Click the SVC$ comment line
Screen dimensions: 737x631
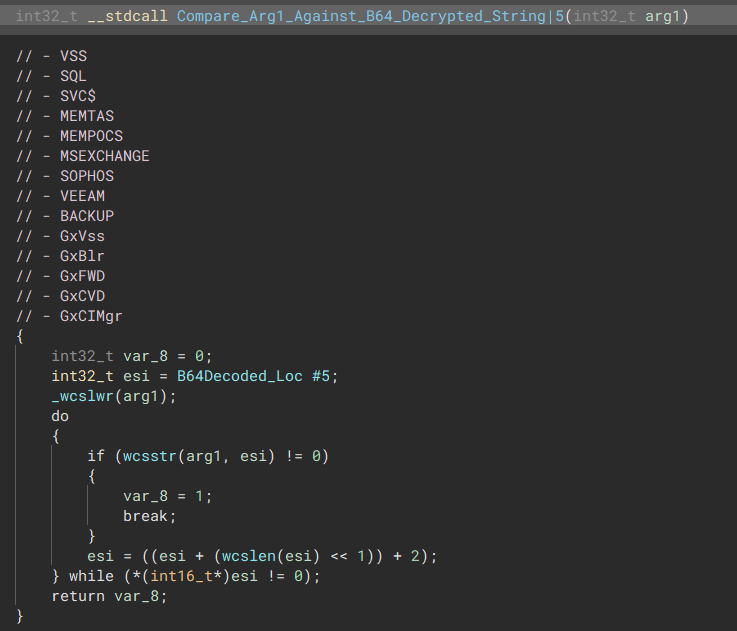78,96
